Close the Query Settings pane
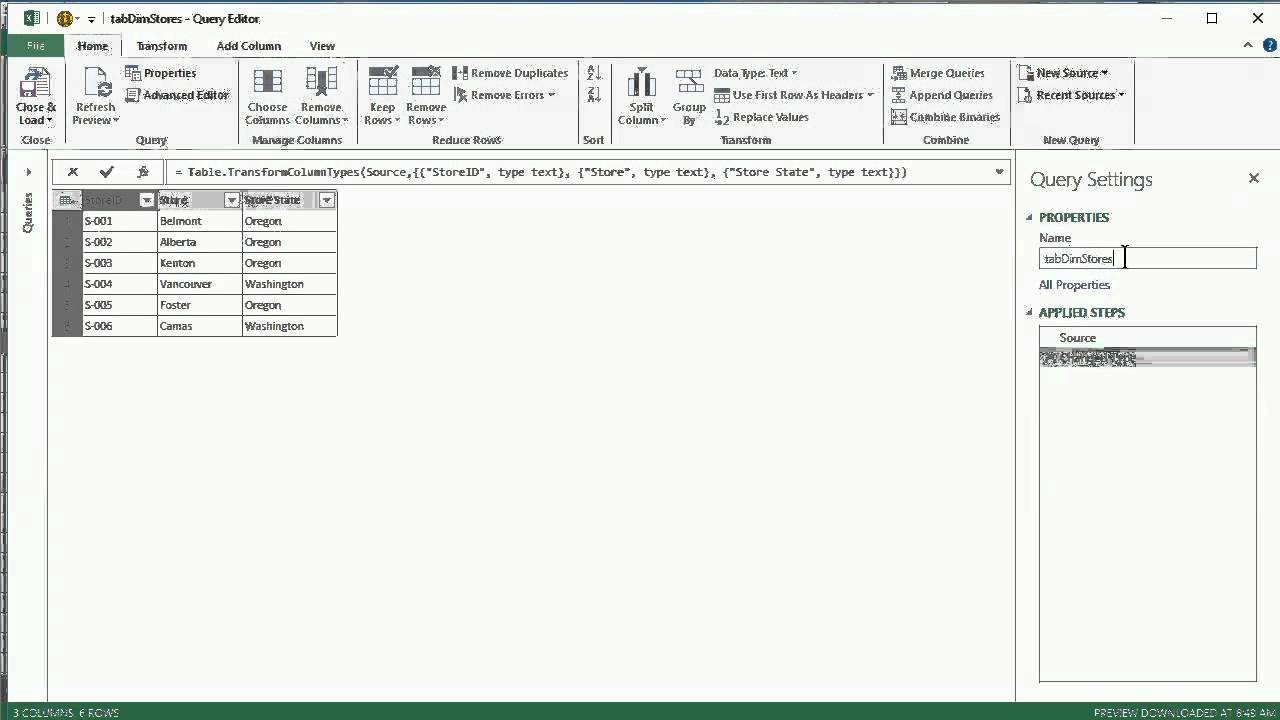The height and width of the screenshot is (720, 1280). click(x=1254, y=178)
